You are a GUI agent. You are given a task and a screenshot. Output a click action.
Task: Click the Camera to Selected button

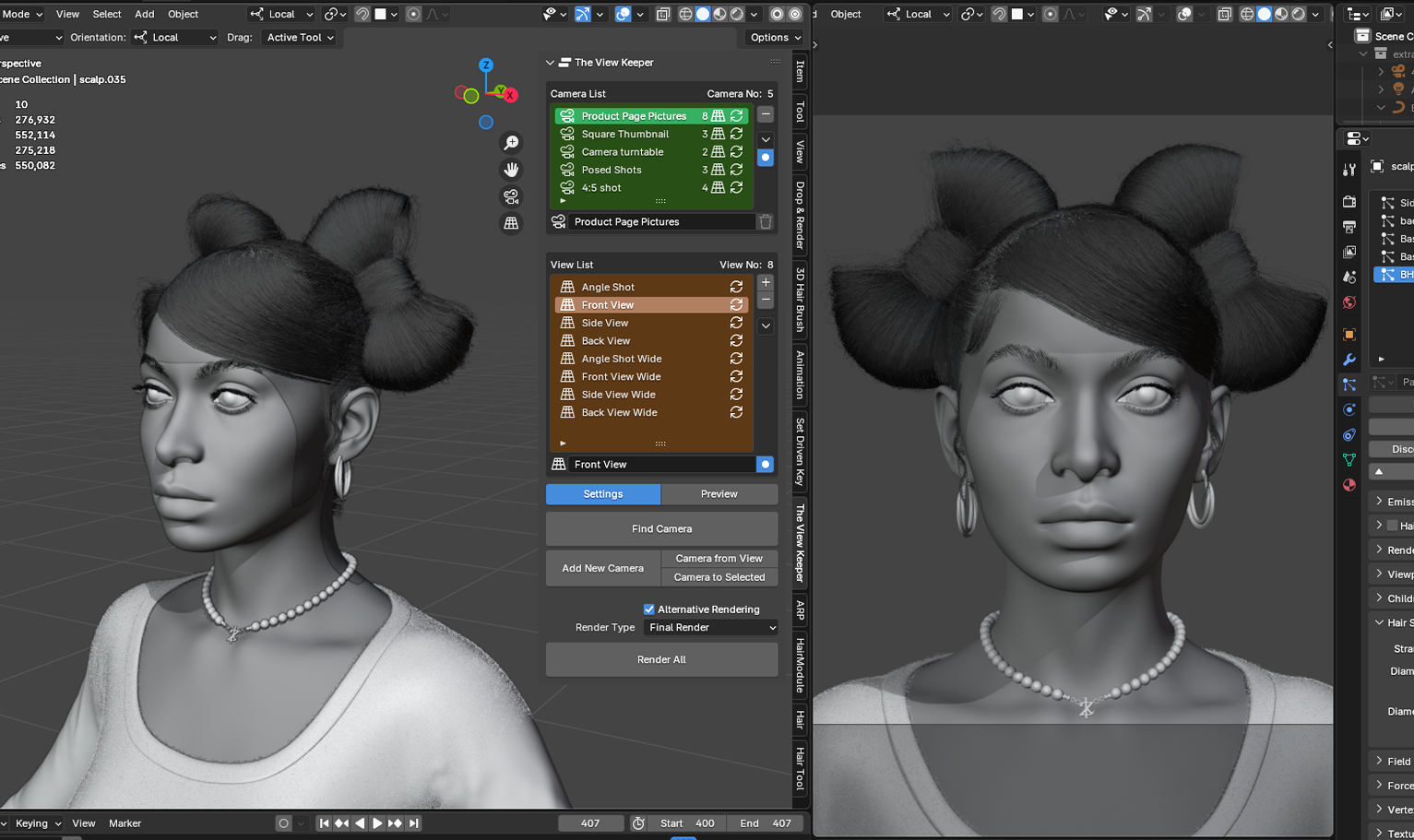tap(719, 577)
